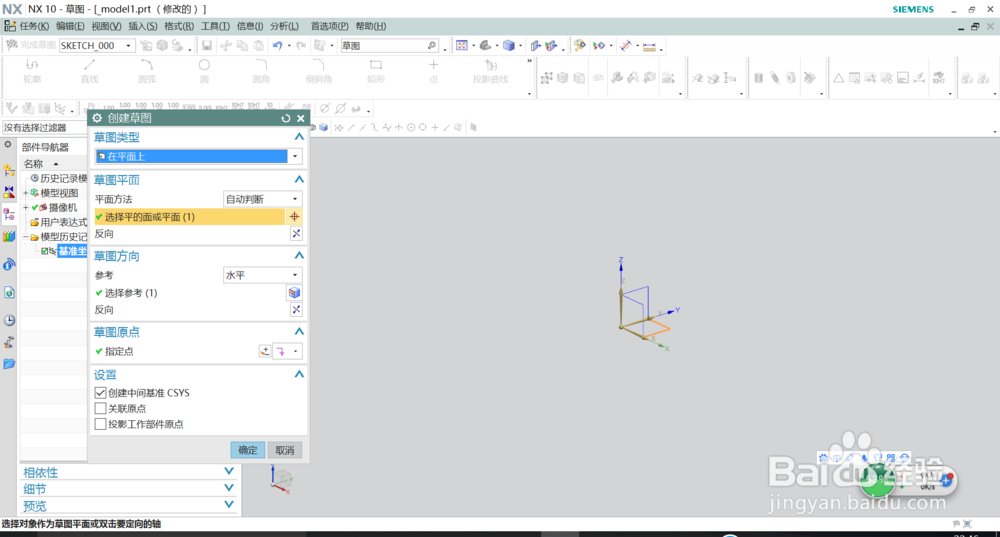
Task: Click the 确定 button
Action: pyautogui.click(x=247, y=450)
